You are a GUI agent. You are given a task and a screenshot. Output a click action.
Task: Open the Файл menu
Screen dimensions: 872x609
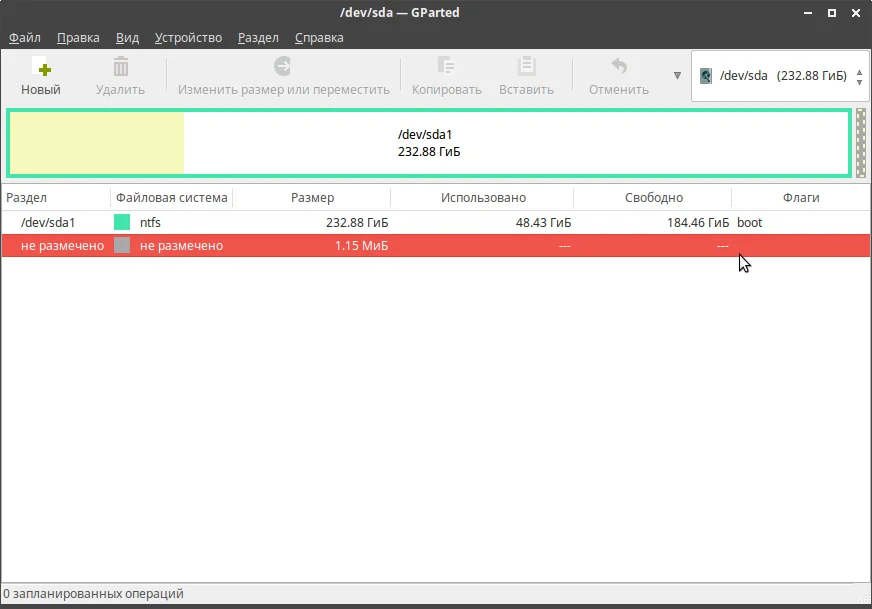coord(24,38)
